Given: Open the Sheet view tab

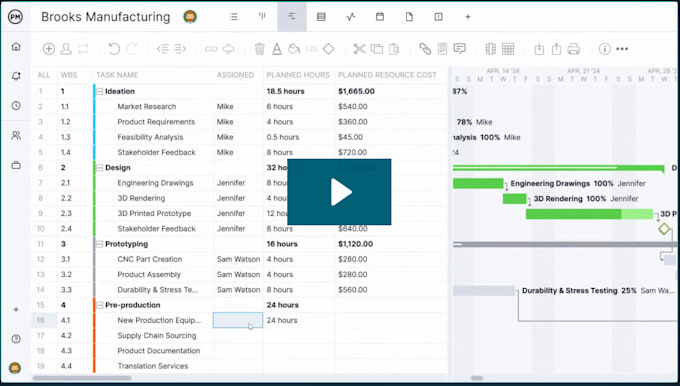Looking at the screenshot, I should coord(321,16).
